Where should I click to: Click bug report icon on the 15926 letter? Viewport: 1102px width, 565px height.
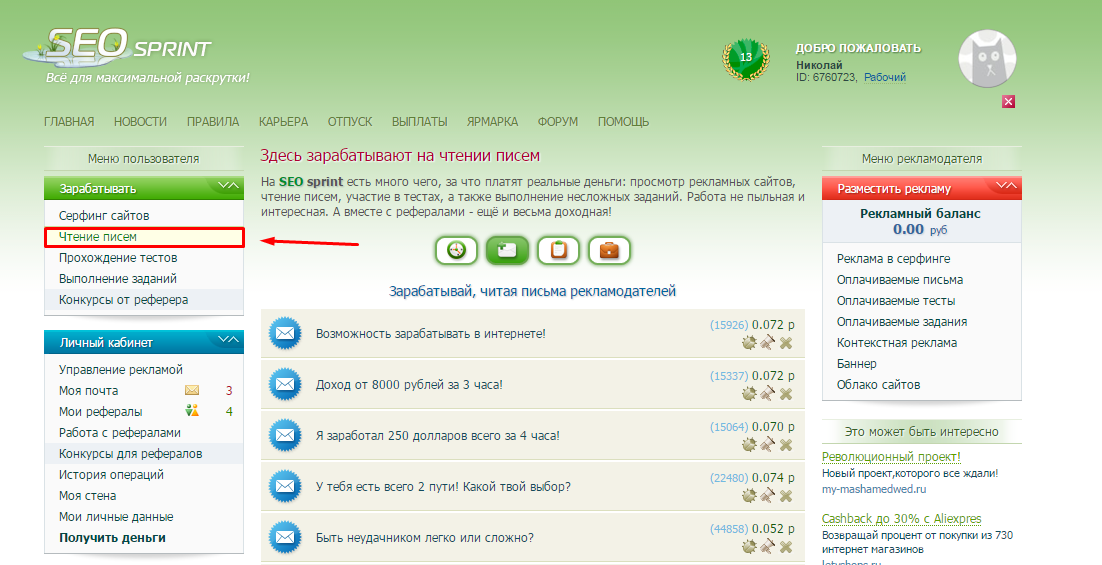coord(749,343)
